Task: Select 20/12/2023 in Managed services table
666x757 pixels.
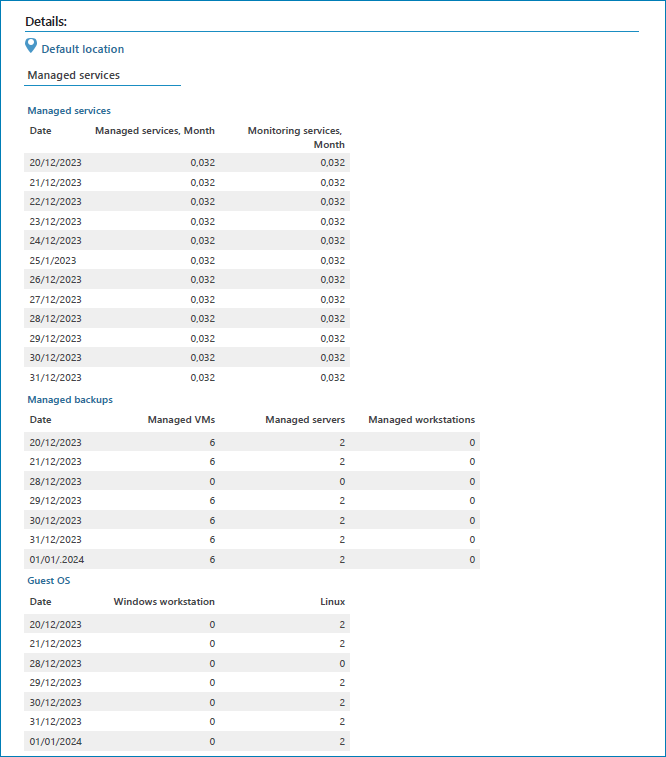Action: coord(56,163)
